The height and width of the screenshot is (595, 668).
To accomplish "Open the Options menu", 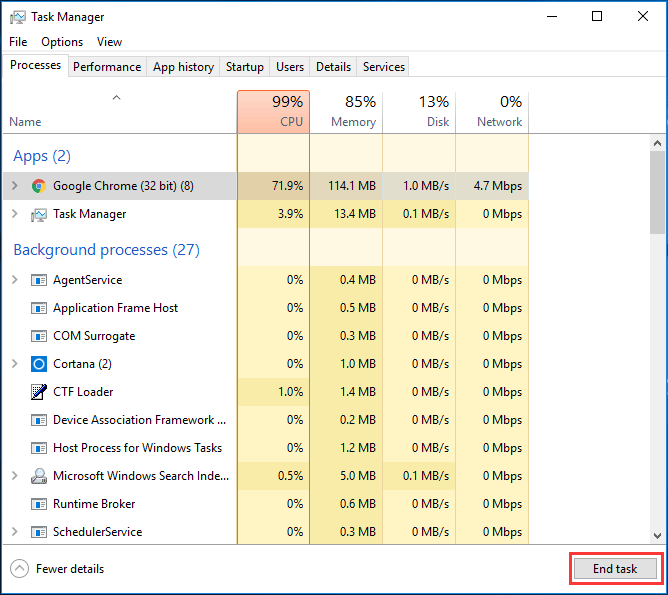I will tap(62, 42).
